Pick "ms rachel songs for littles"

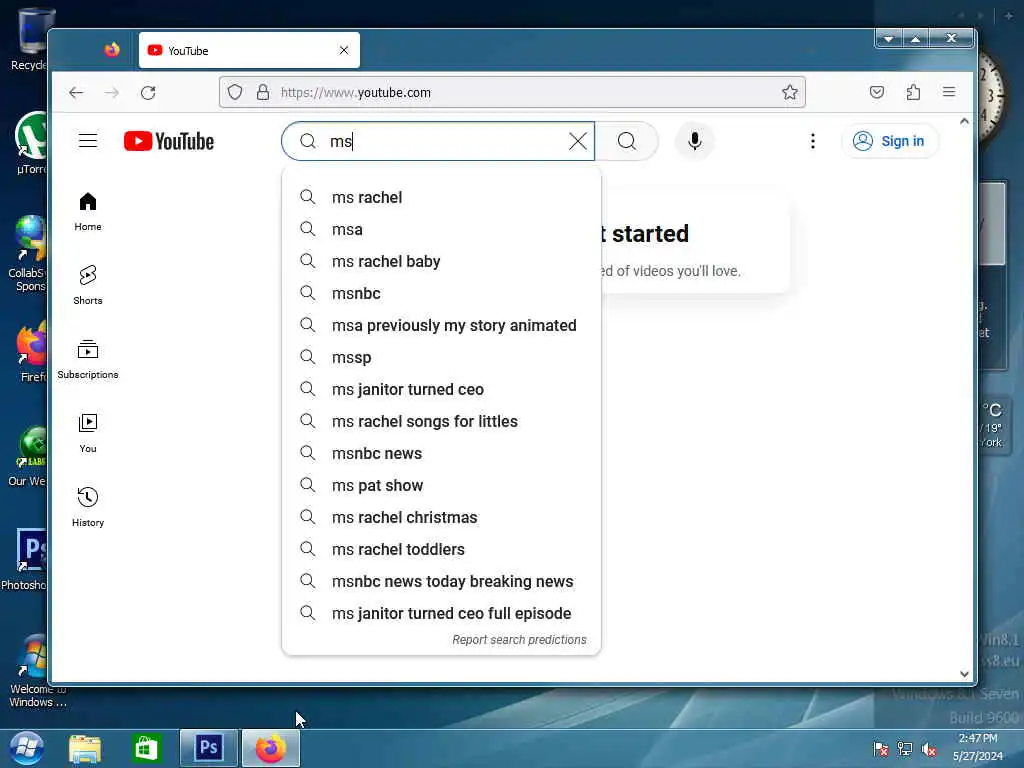(x=441, y=421)
